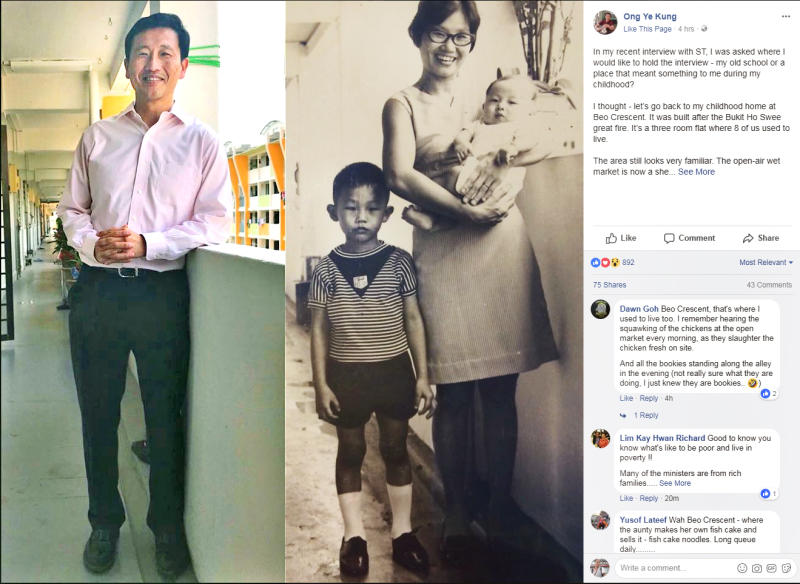Attach a photo using the camera icon
The height and width of the screenshot is (584, 800).
pyautogui.click(x=757, y=568)
